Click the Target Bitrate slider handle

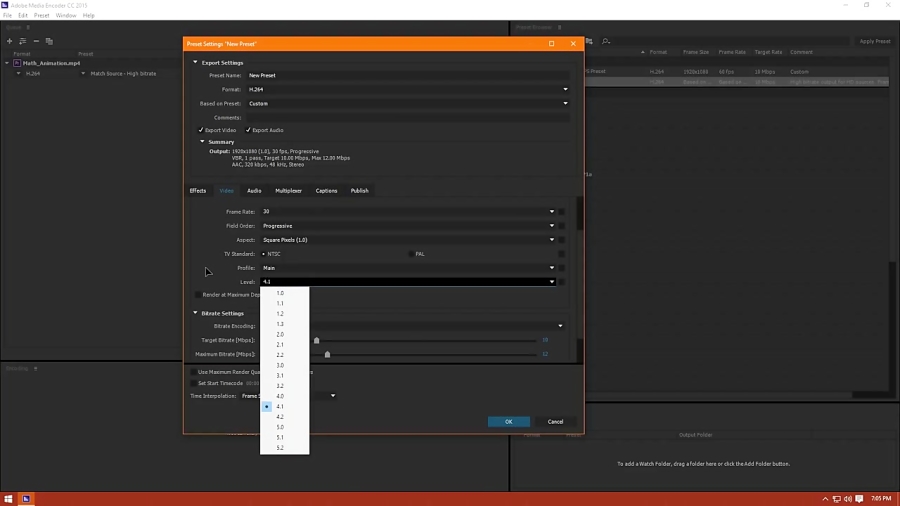coord(316,340)
